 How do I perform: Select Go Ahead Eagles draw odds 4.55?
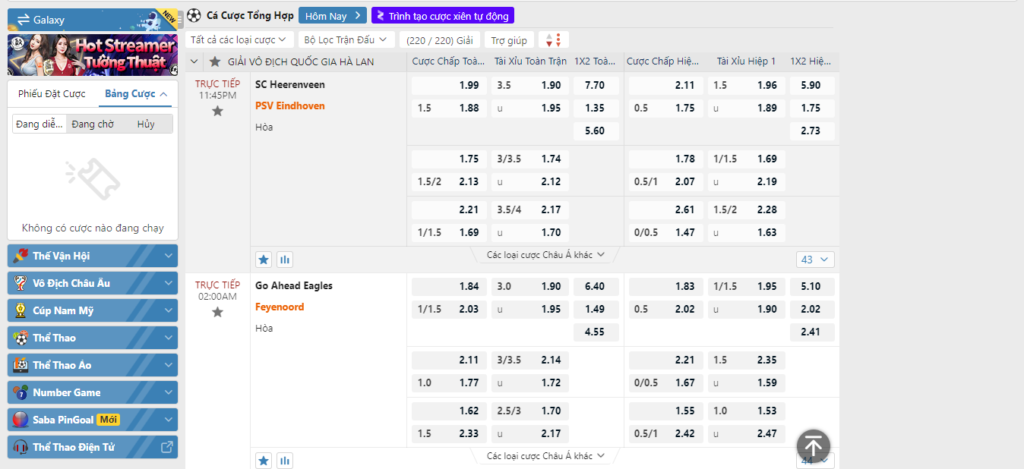click(596, 332)
